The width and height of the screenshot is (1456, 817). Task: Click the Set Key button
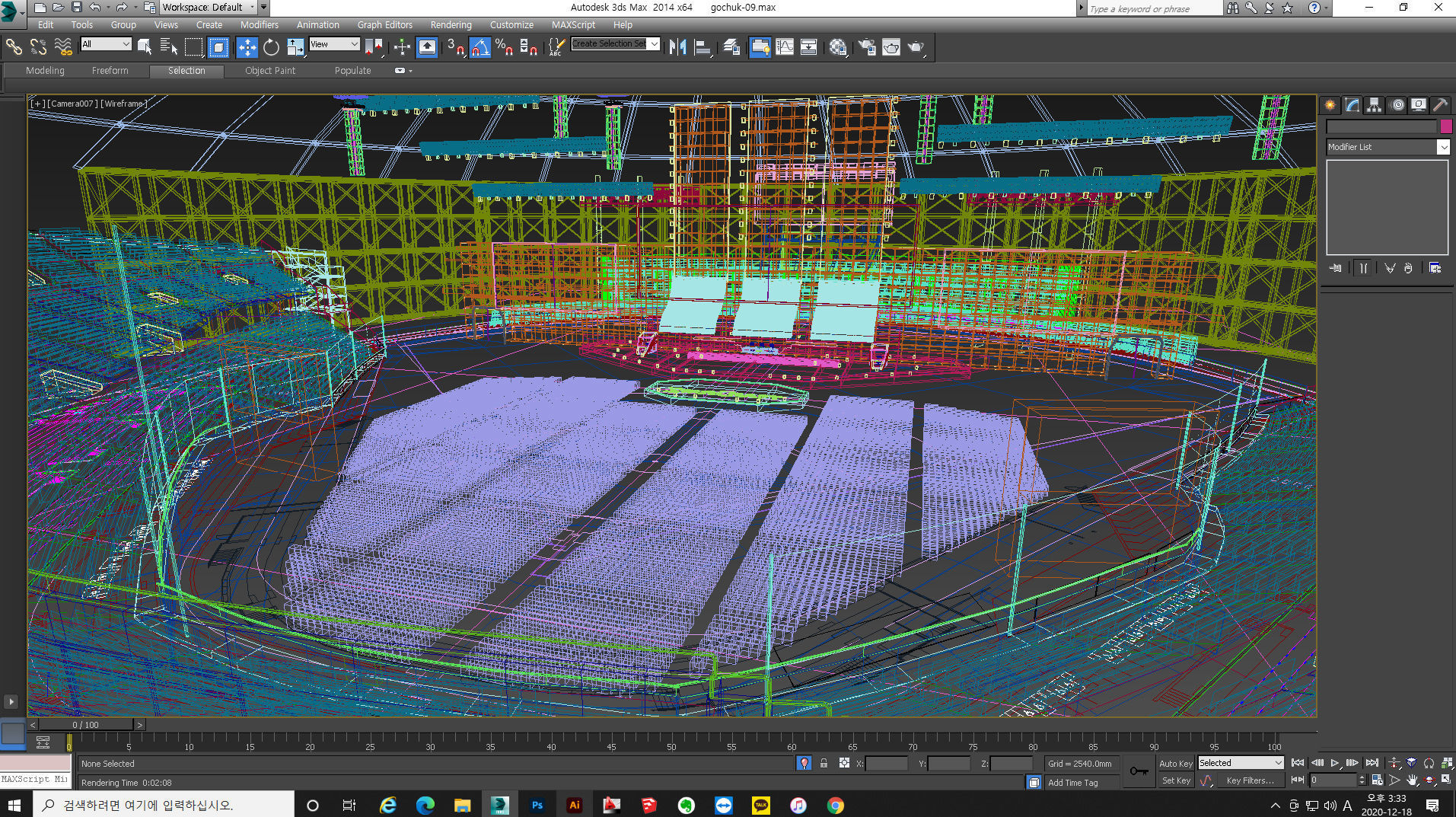pos(1175,780)
